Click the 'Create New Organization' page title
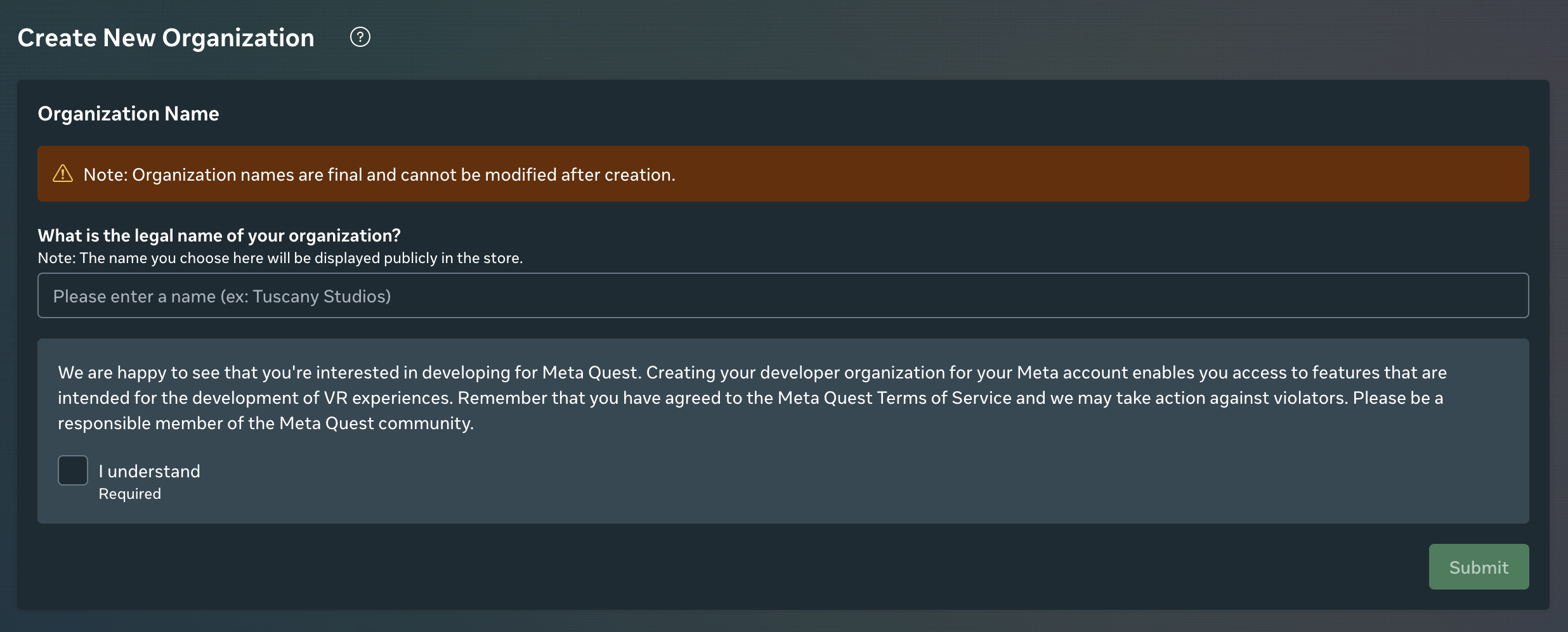Viewport: 1568px width, 632px height. point(166,38)
